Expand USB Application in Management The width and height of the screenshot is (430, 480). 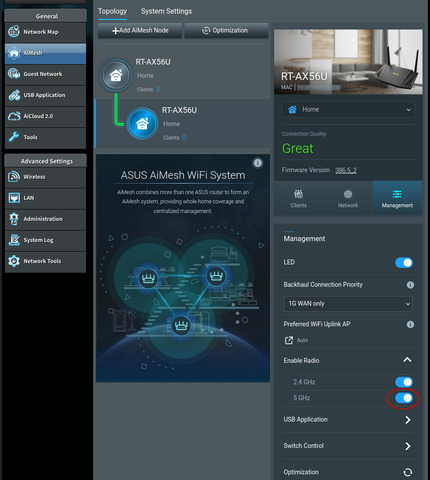click(408, 420)
